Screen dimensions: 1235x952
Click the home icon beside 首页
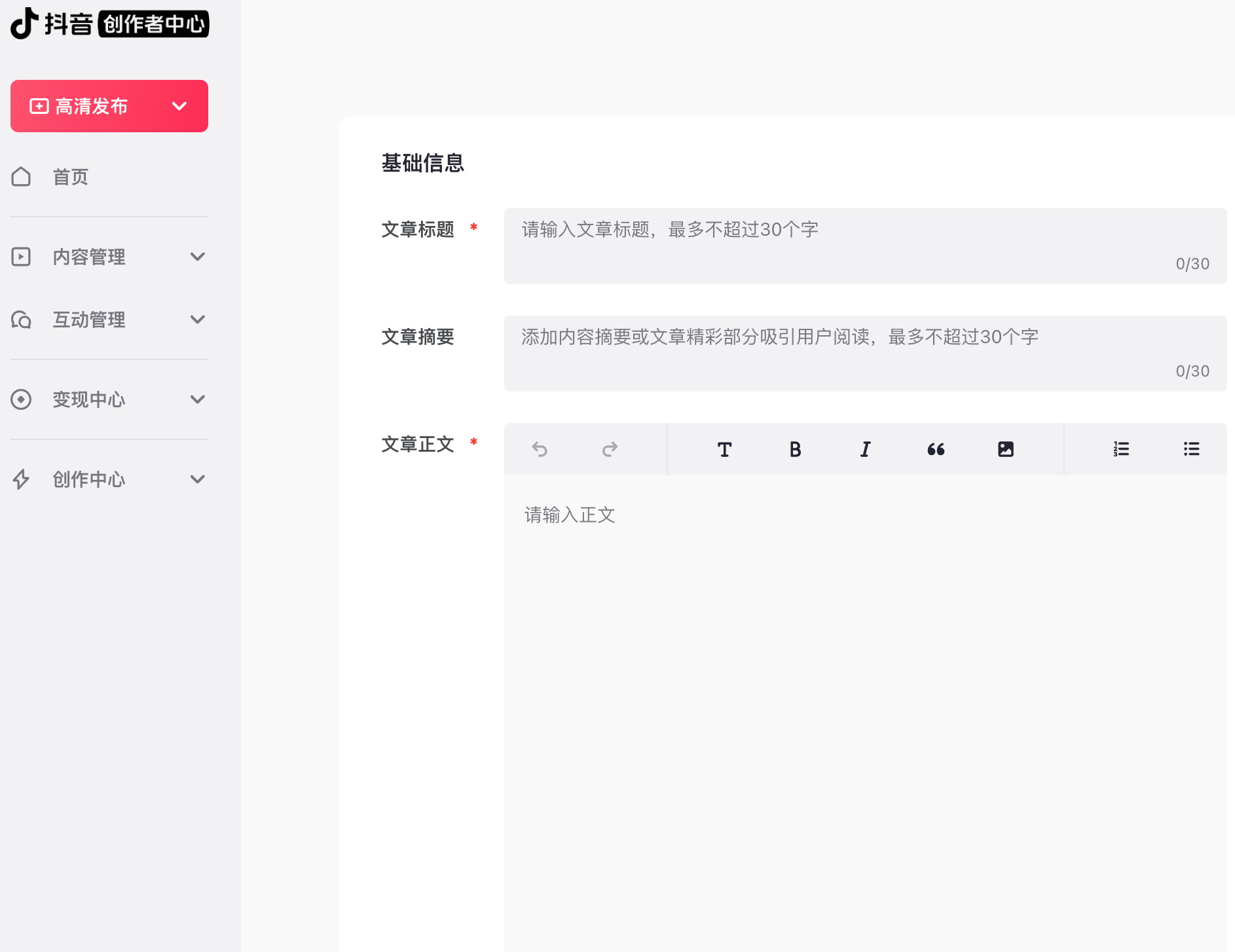coord(21,177)
